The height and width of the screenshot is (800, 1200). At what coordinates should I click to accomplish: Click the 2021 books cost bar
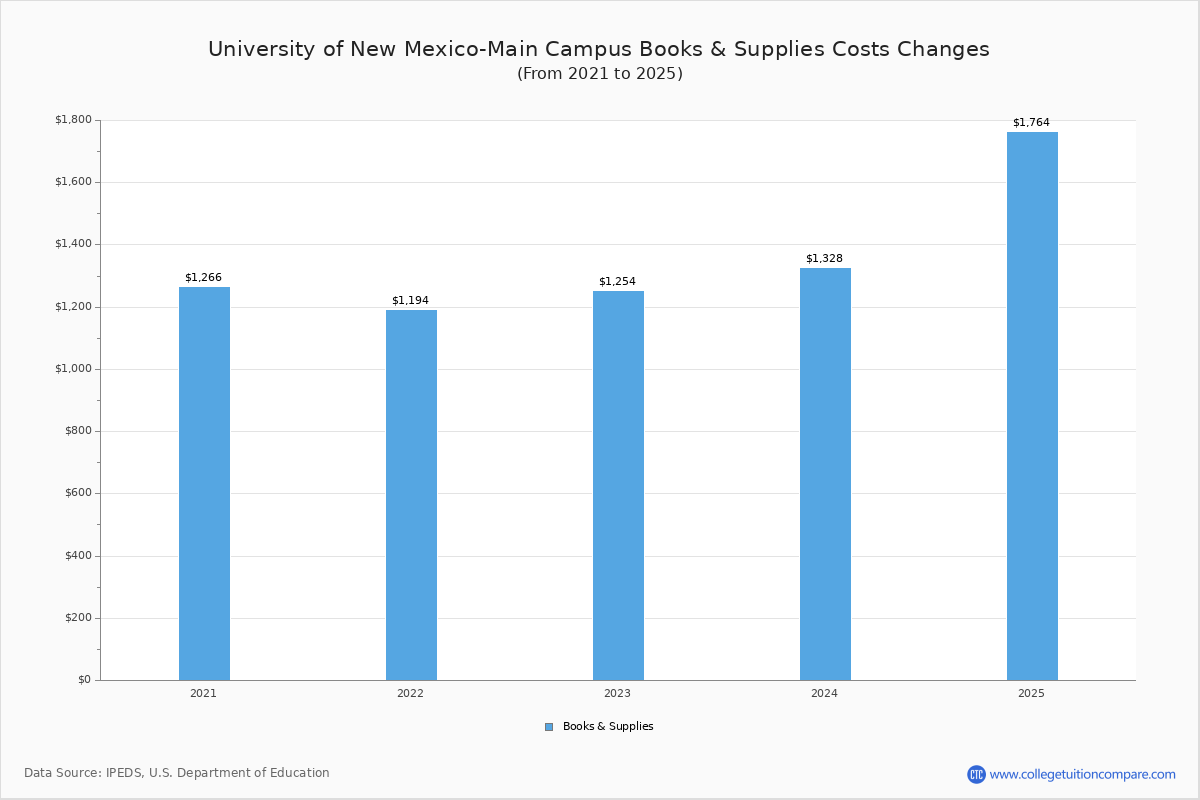[204, 483]
